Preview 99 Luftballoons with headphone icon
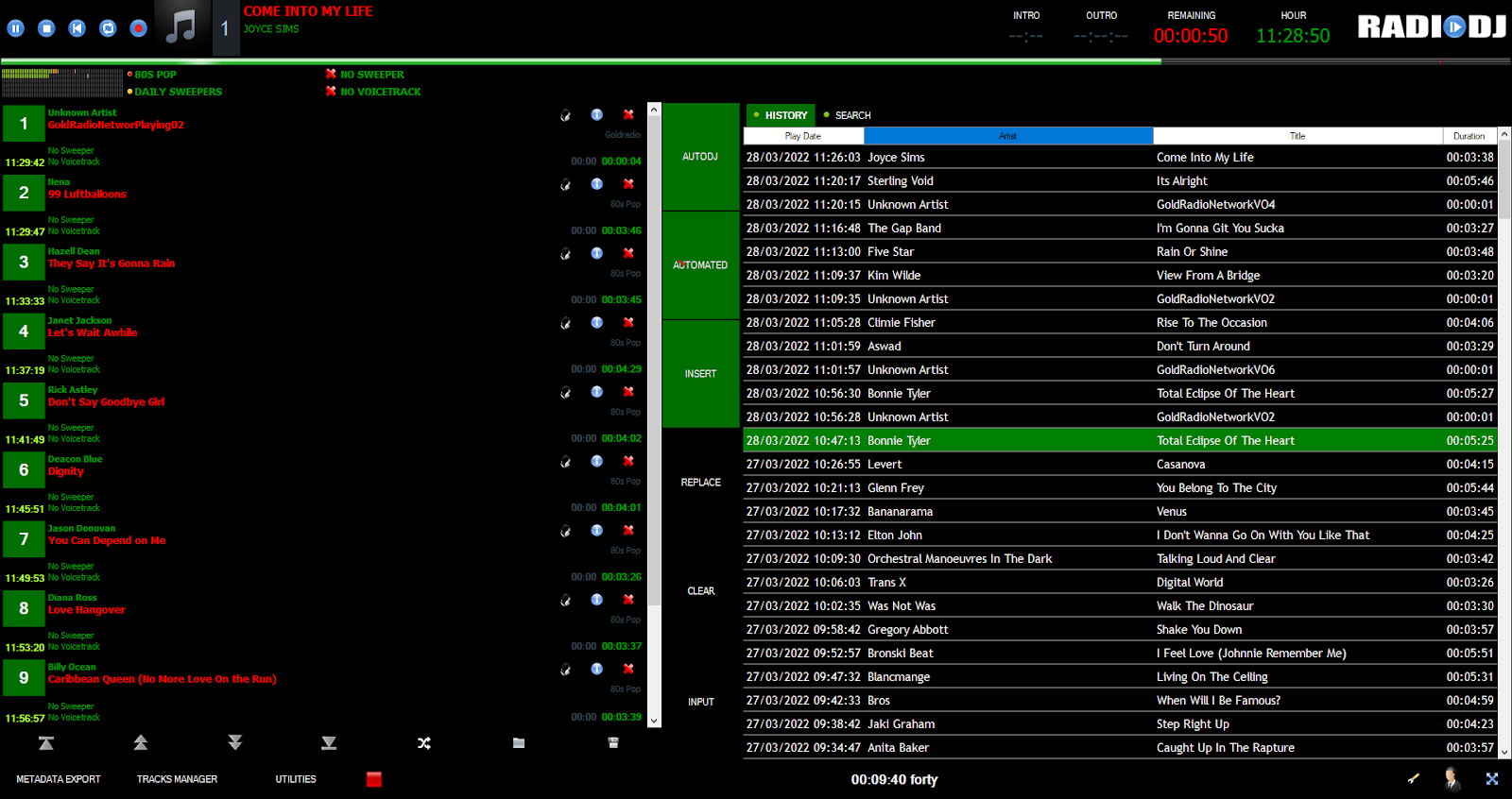The height and width of the screenshot is (799, 1512). point(565,185)
